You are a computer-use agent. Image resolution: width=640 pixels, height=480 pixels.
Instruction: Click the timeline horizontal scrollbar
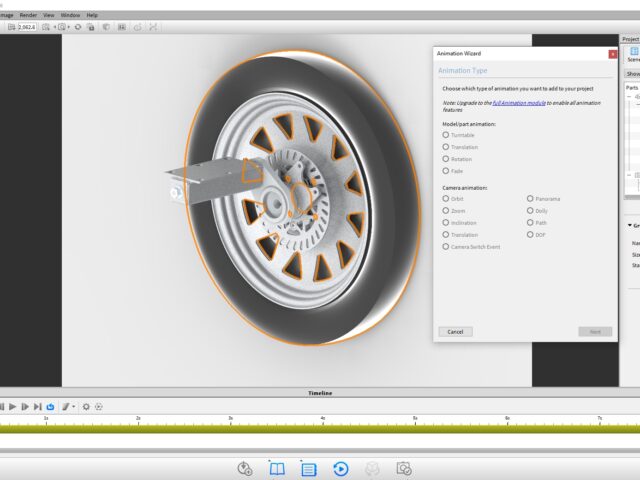(x=320, y=451)
